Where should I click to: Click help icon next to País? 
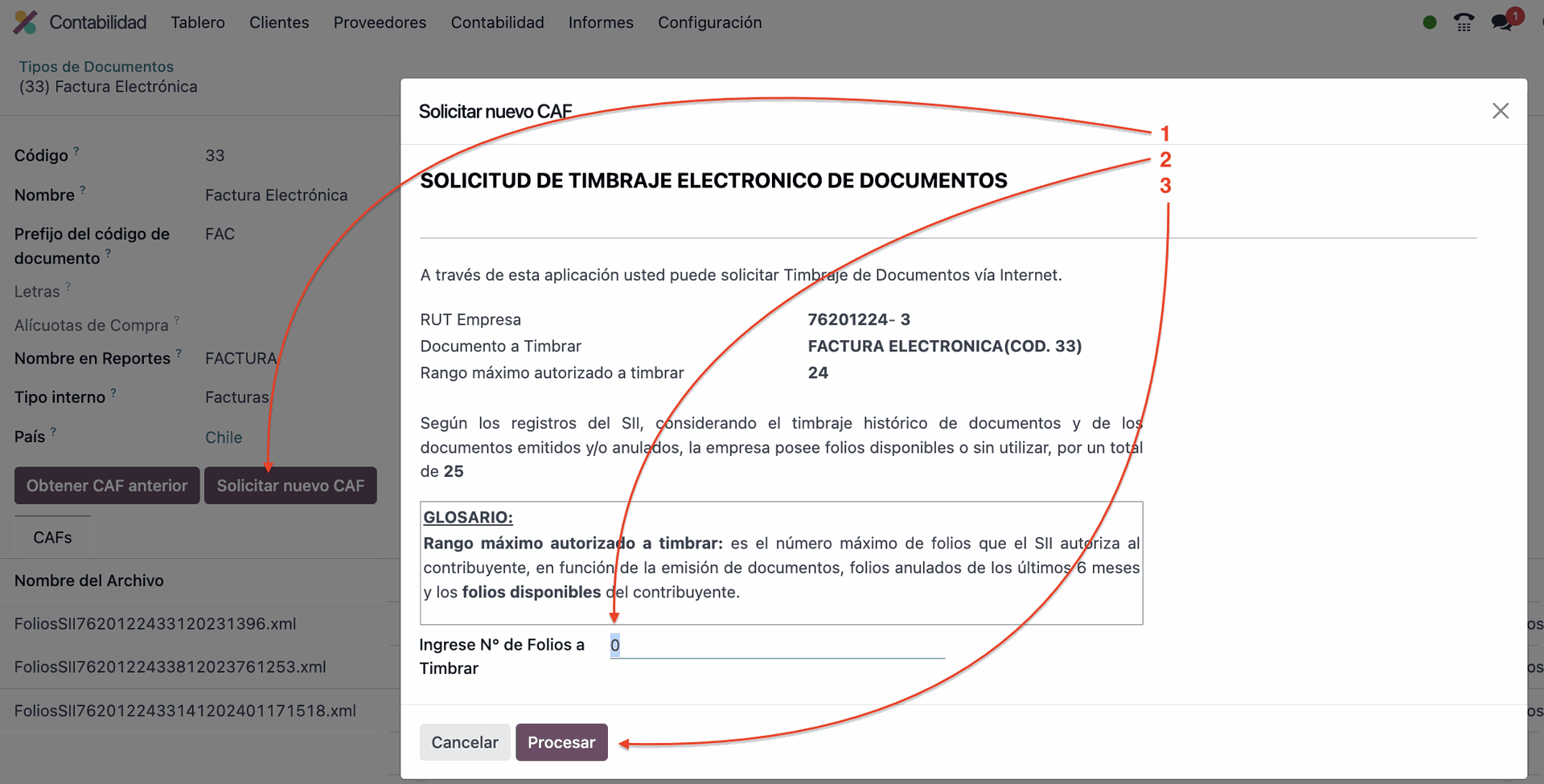pos(53,431)
